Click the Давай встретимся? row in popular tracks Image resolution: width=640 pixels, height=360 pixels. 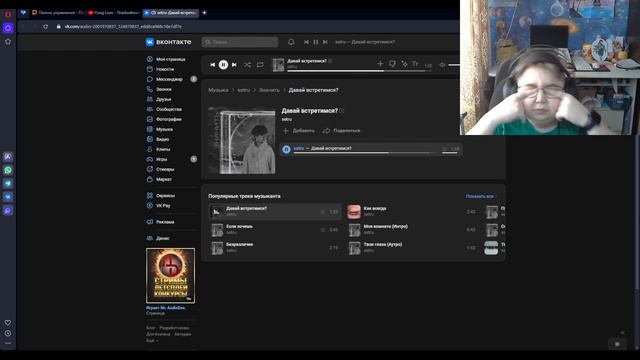pyautogui.click(x=275, y=212)
